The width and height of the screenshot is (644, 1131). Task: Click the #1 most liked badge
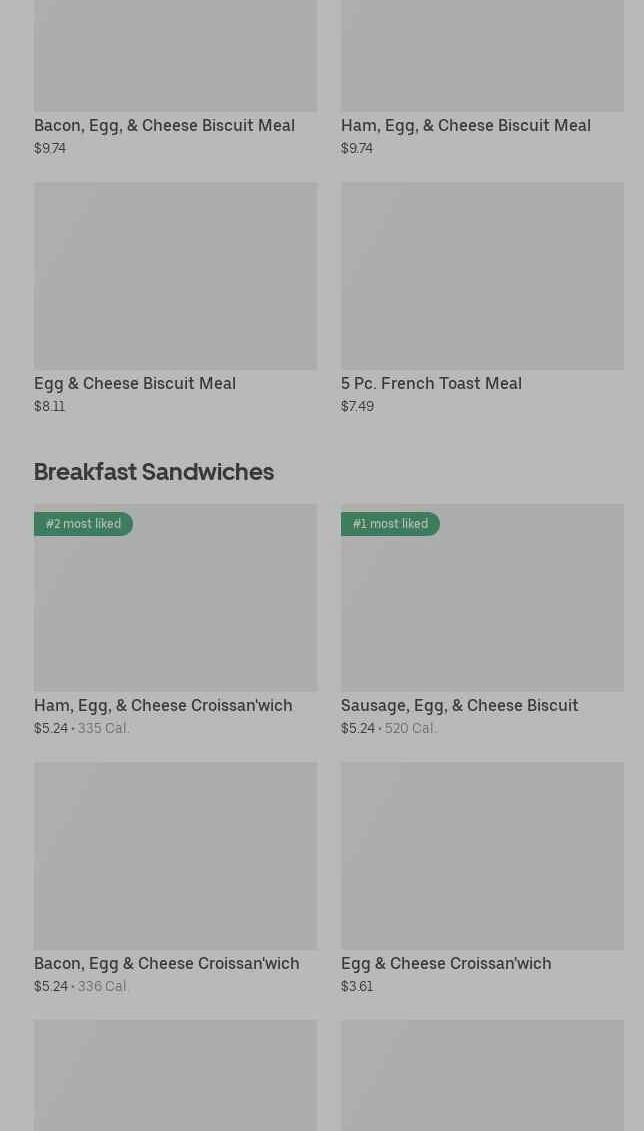tap(390, 524)
